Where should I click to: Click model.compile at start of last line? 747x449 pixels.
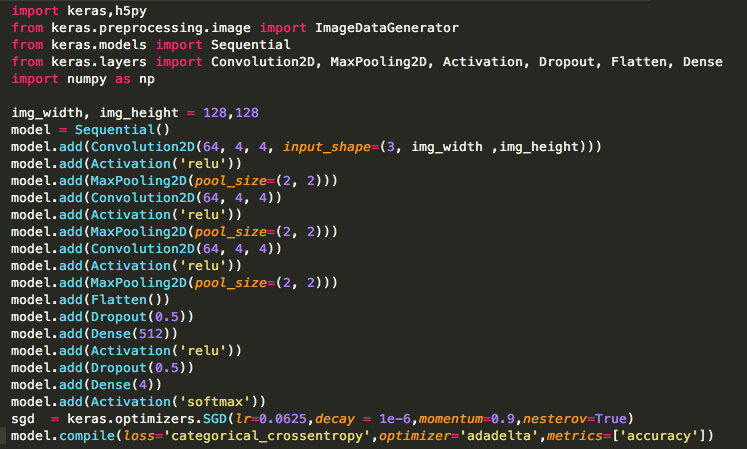point(58,435)
